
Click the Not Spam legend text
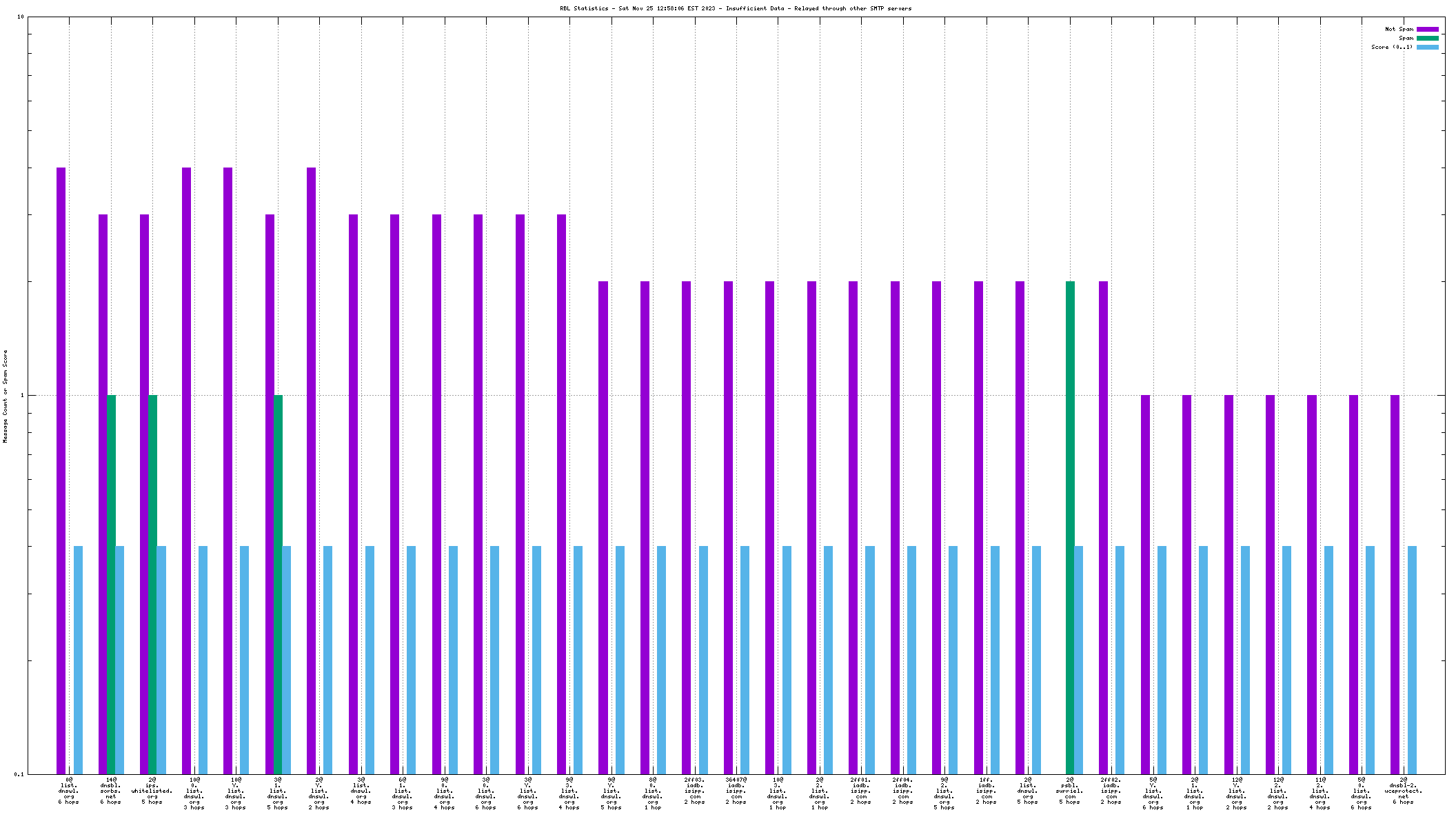pyautogui.click(x=1399, y=29)
